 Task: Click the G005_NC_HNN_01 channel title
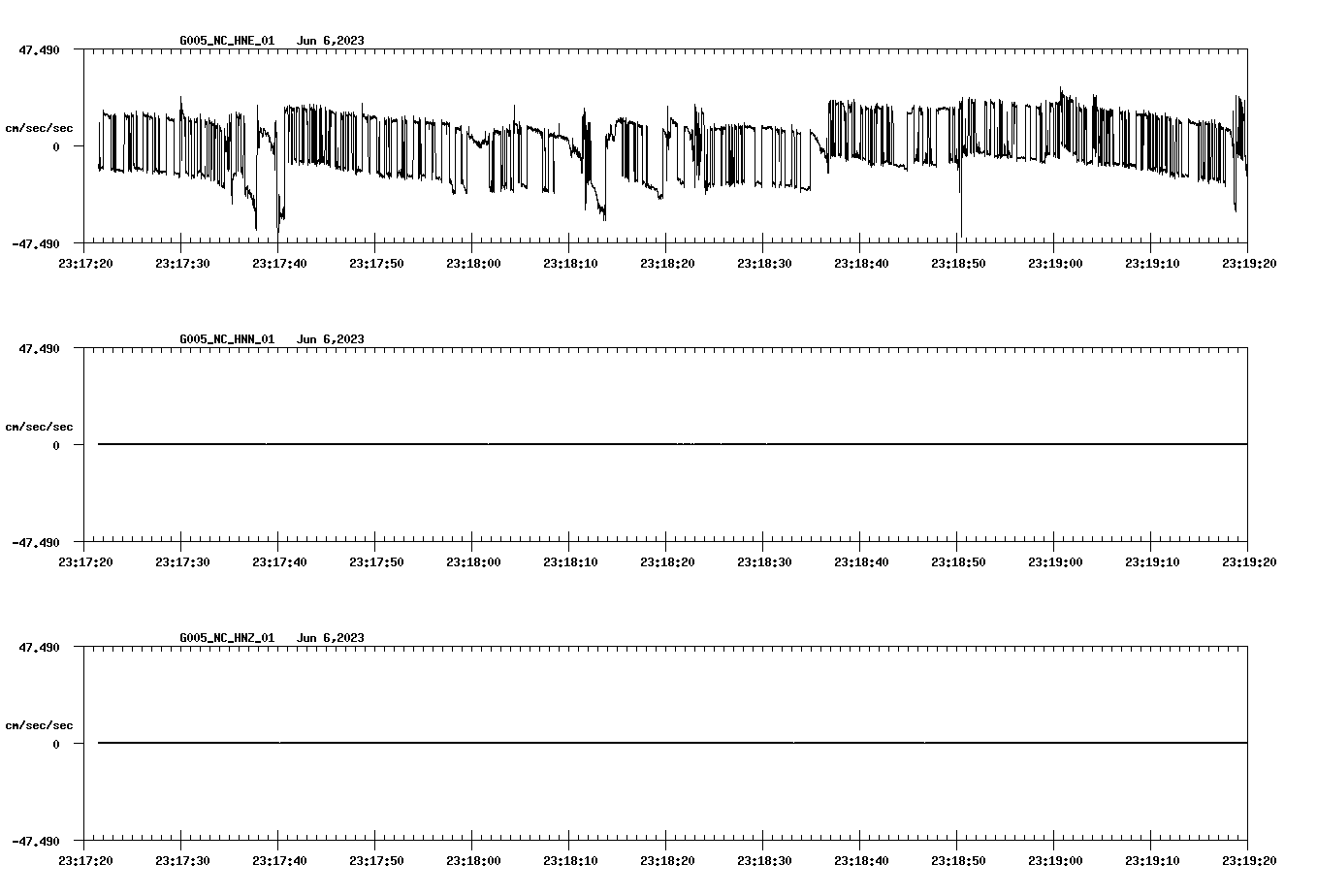pyautogui.click(x=225, y=339)
